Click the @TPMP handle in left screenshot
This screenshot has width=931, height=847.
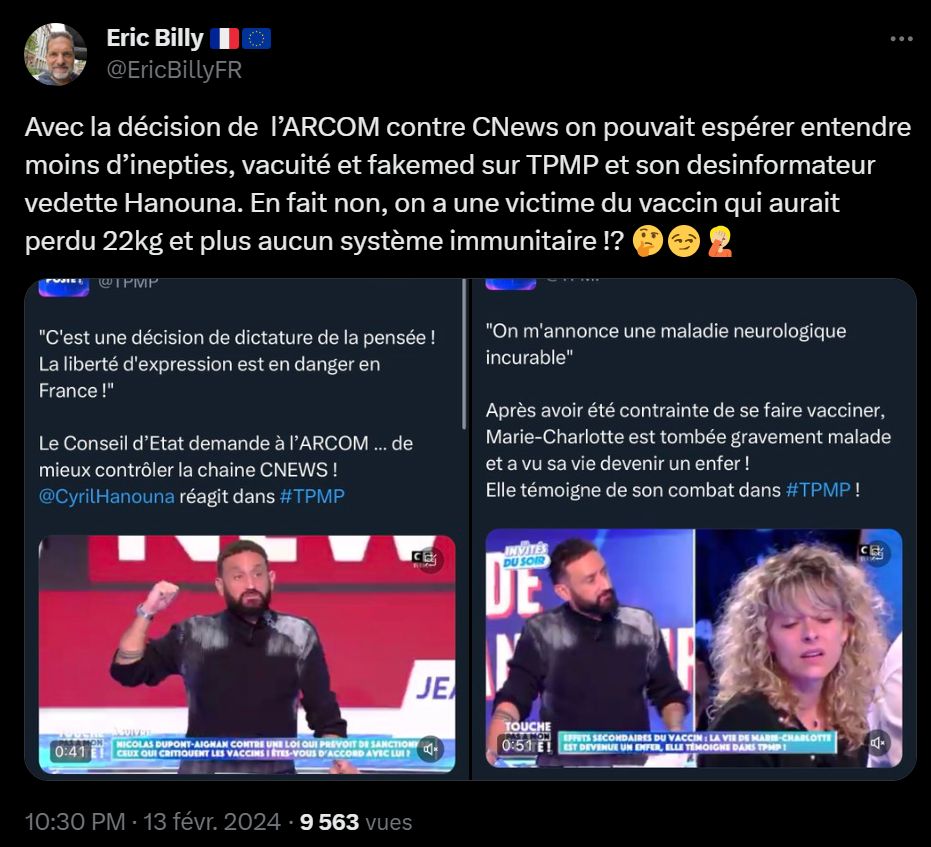point(128,283)
